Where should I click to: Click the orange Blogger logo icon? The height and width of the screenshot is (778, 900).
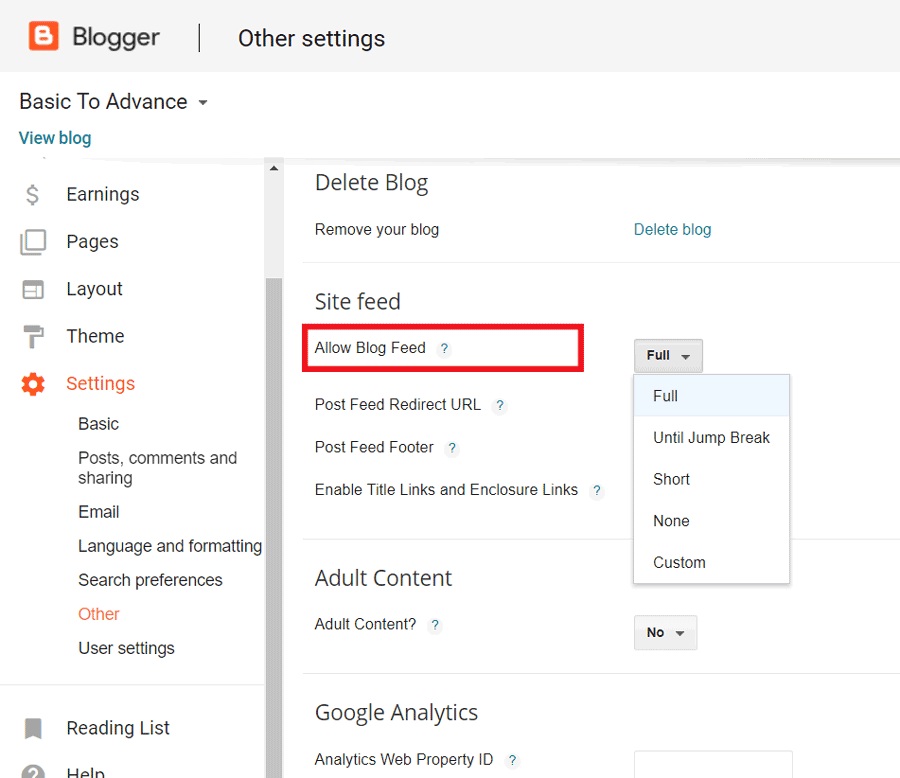click(x=44, y=36)
